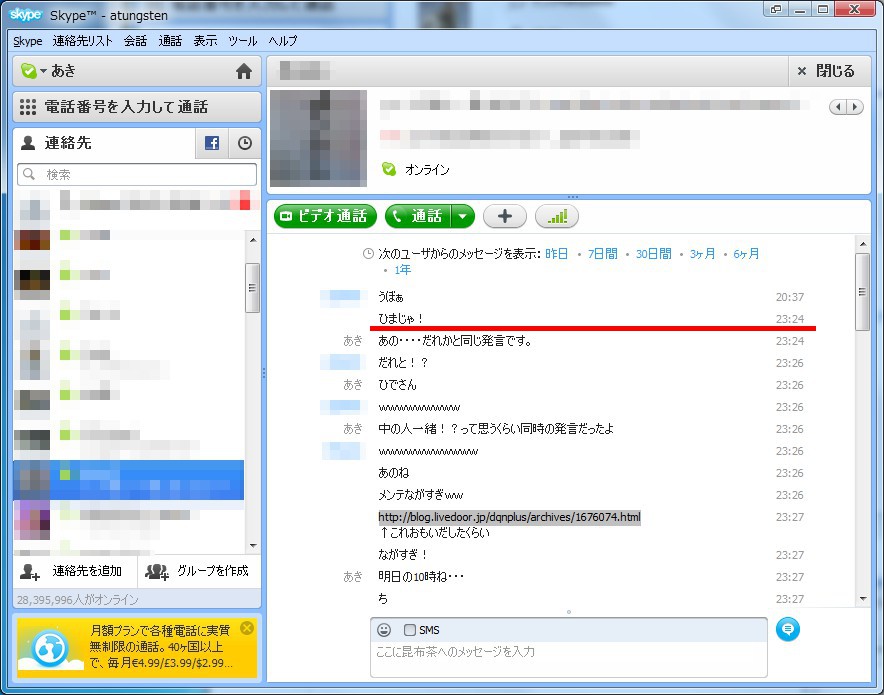
Task: Click the contact list scrollbar thumb
Action: click(253, 287)
